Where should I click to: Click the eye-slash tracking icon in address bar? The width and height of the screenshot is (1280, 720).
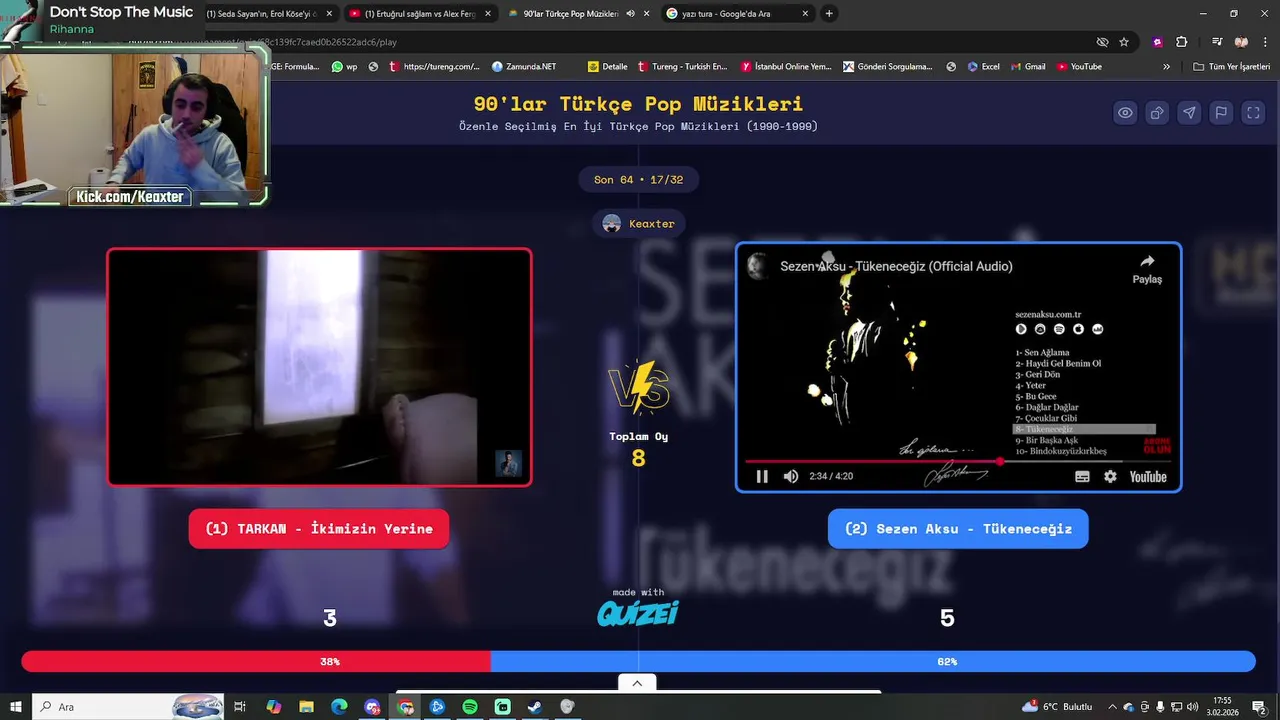(1102, 42)
